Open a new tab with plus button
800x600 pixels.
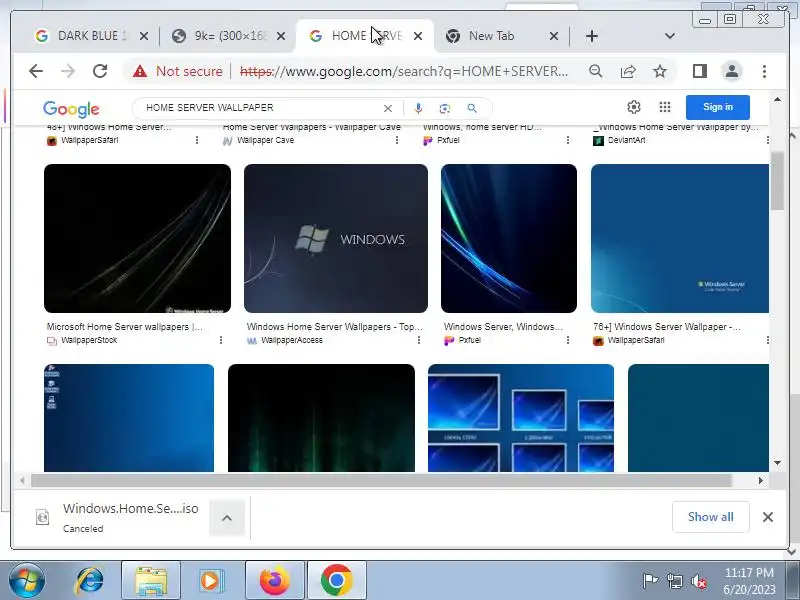591,36
